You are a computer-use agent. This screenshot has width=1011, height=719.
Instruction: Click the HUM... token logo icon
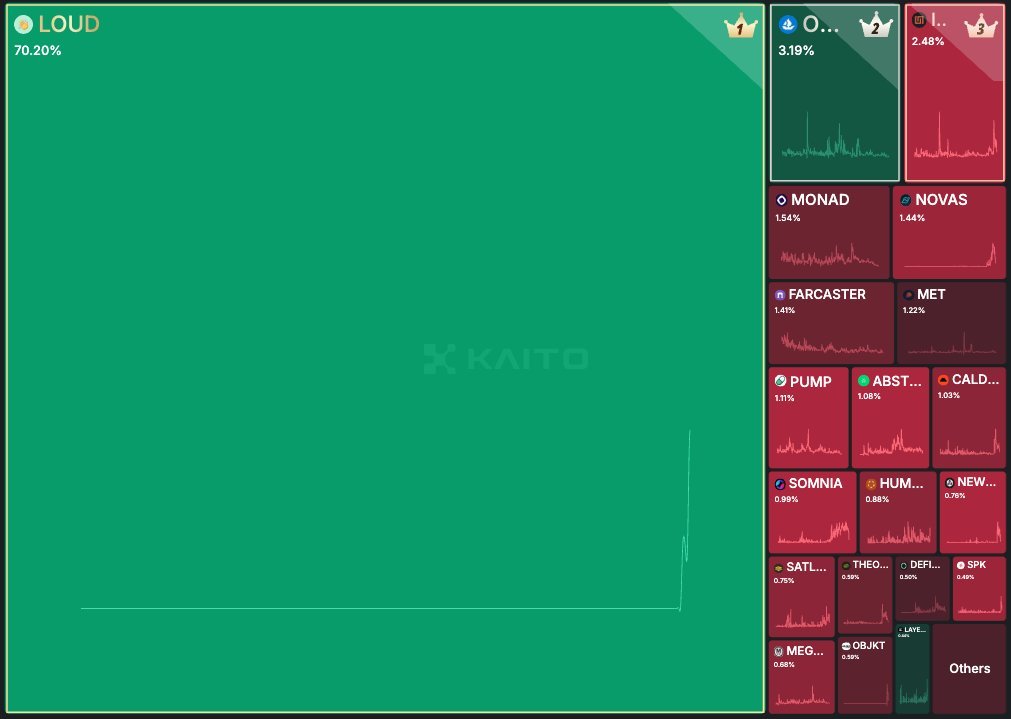tap(871, 484)
